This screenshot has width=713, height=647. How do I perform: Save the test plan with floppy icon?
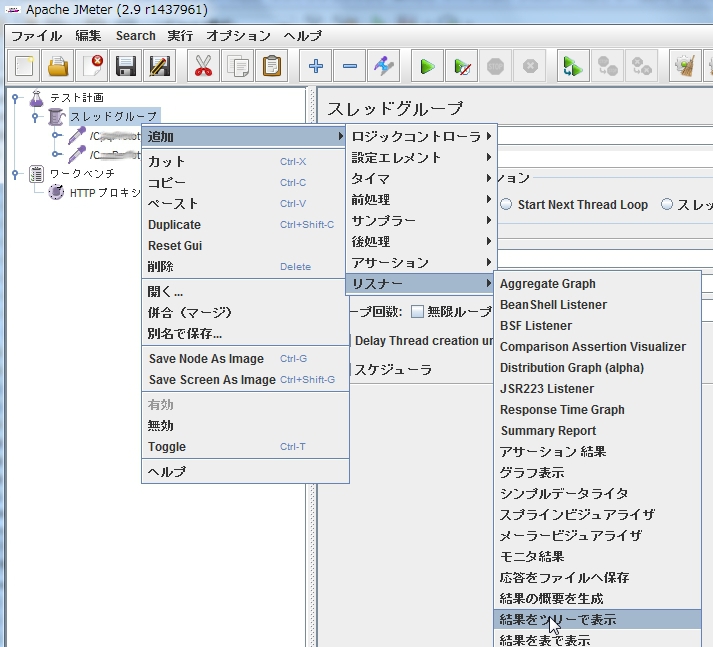(126, 66)
